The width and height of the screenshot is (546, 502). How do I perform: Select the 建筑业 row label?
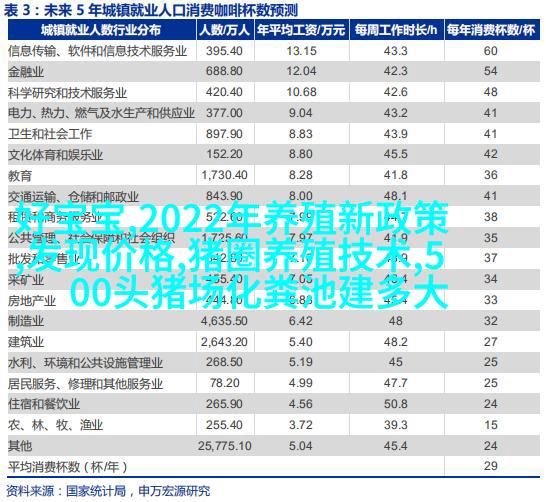26,342
